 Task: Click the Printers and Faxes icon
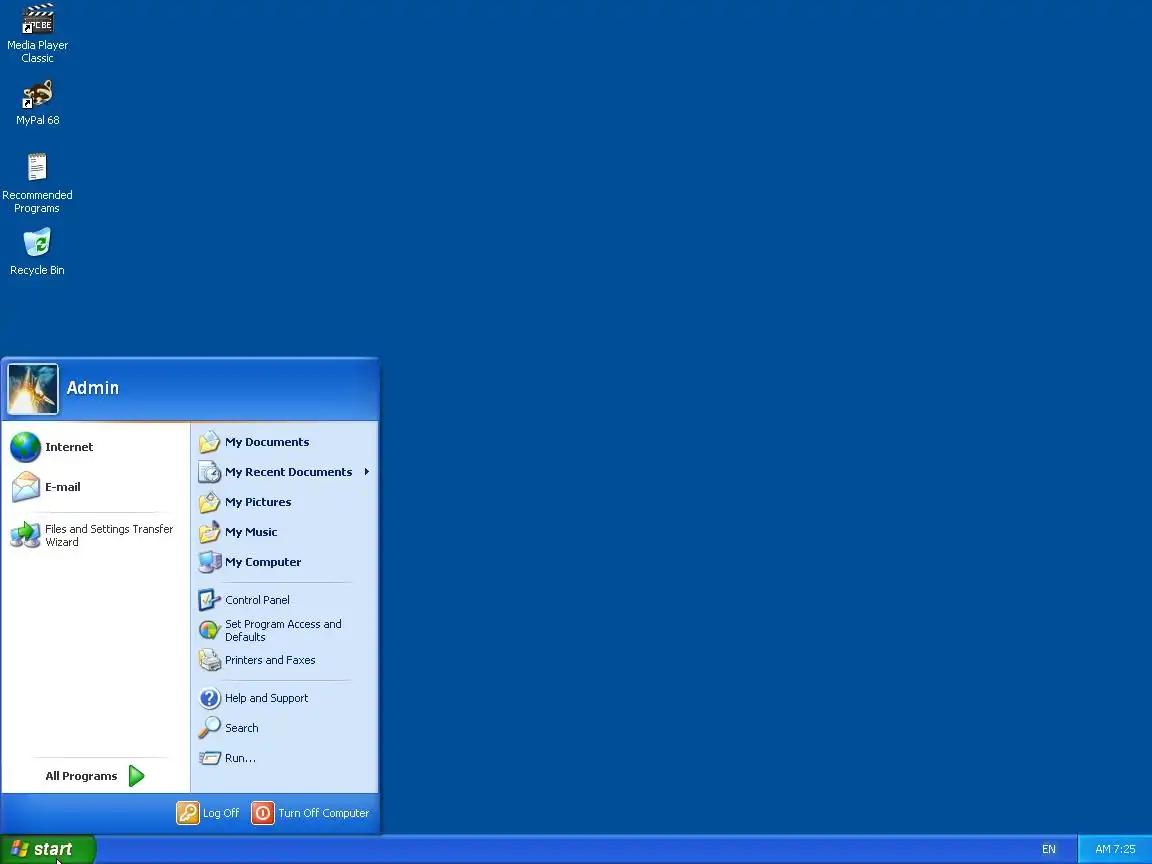[x=209, y=660]
